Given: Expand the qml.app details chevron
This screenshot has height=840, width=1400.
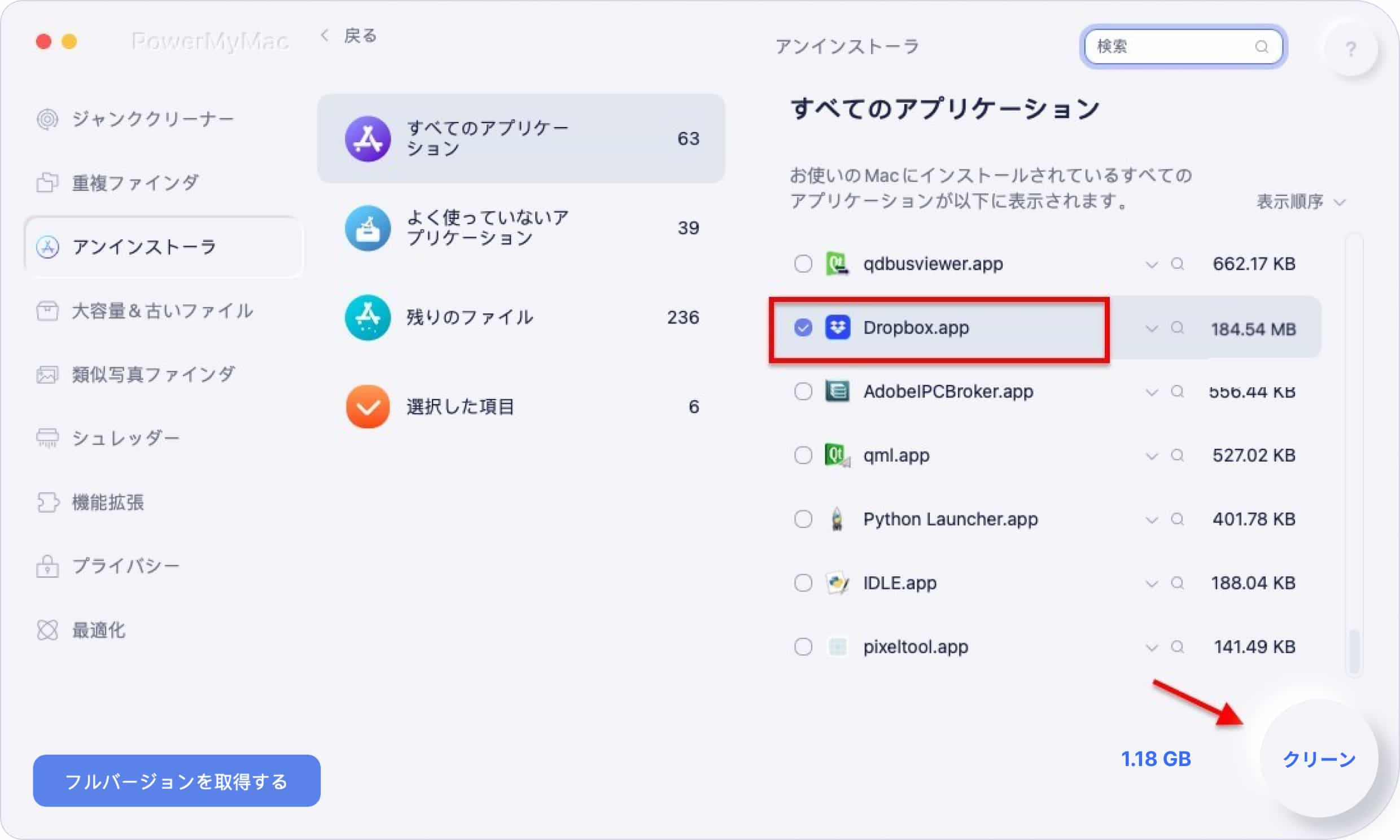Looking at the screenshot, I should click(x=1151, y=456).
